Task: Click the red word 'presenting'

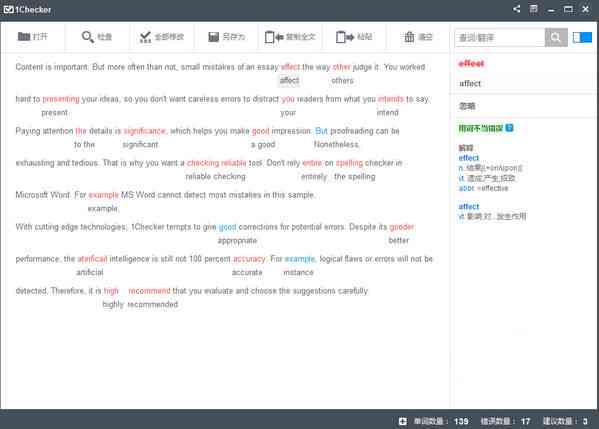Action: point(61,99)
